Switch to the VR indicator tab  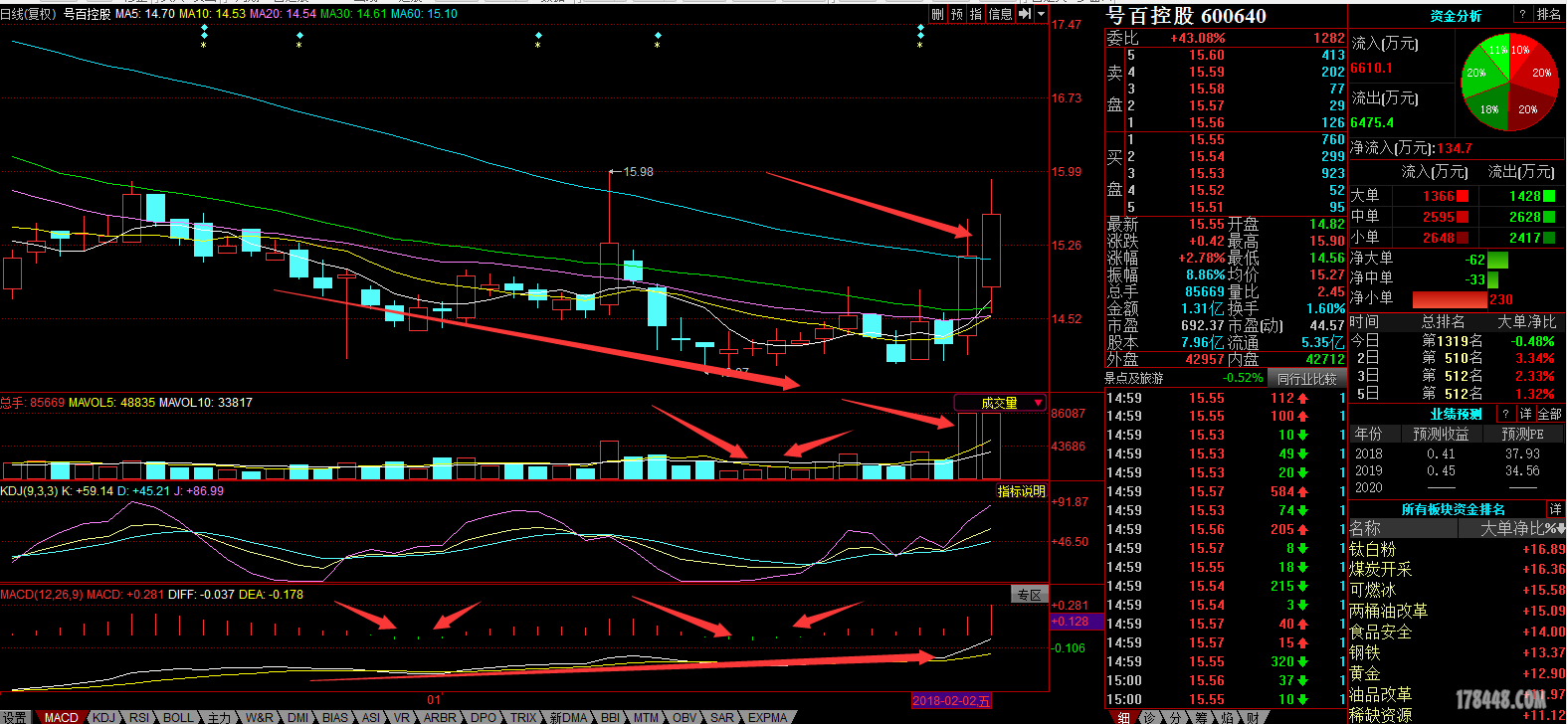point(402,717)
